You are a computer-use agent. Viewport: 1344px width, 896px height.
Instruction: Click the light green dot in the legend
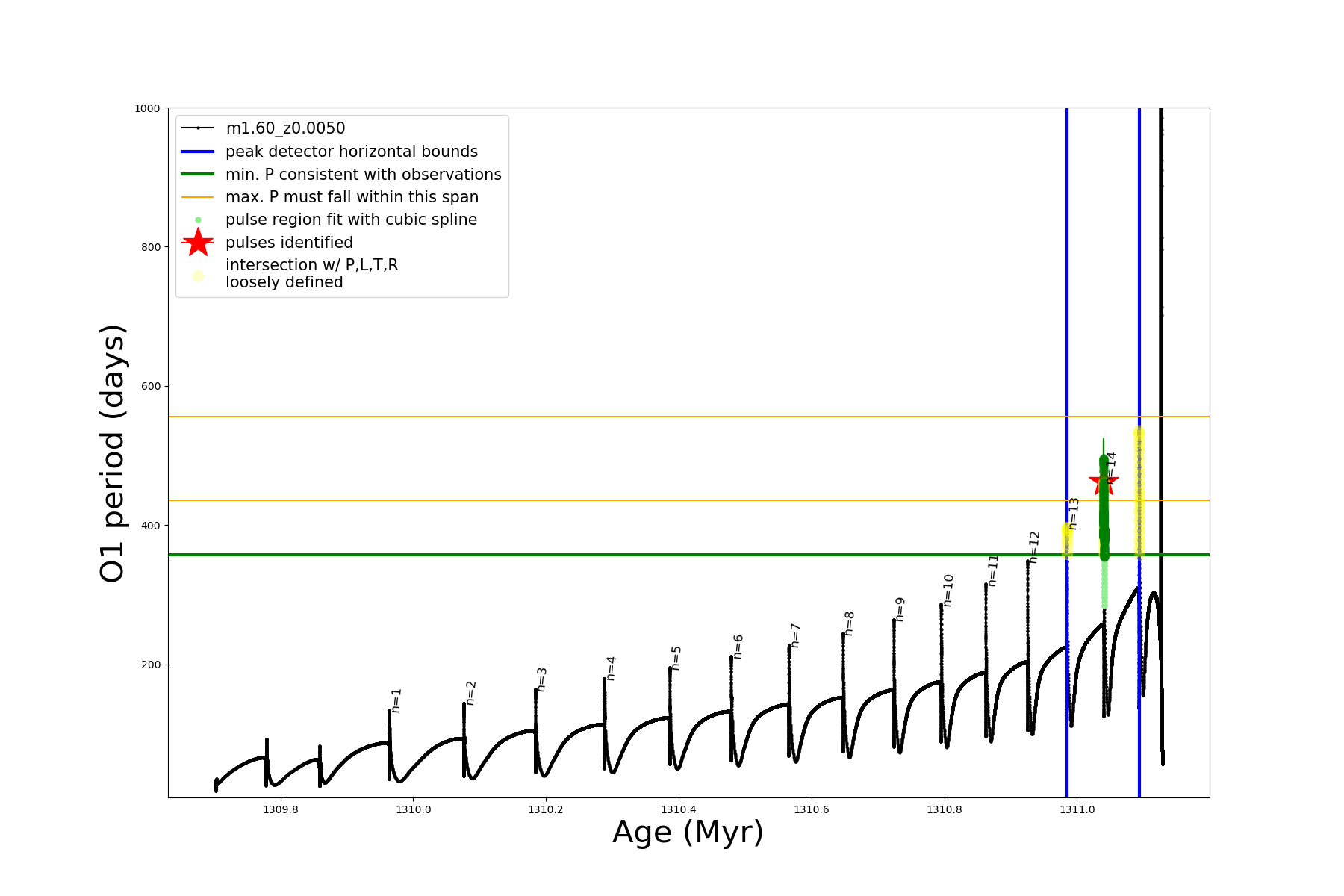198,220
